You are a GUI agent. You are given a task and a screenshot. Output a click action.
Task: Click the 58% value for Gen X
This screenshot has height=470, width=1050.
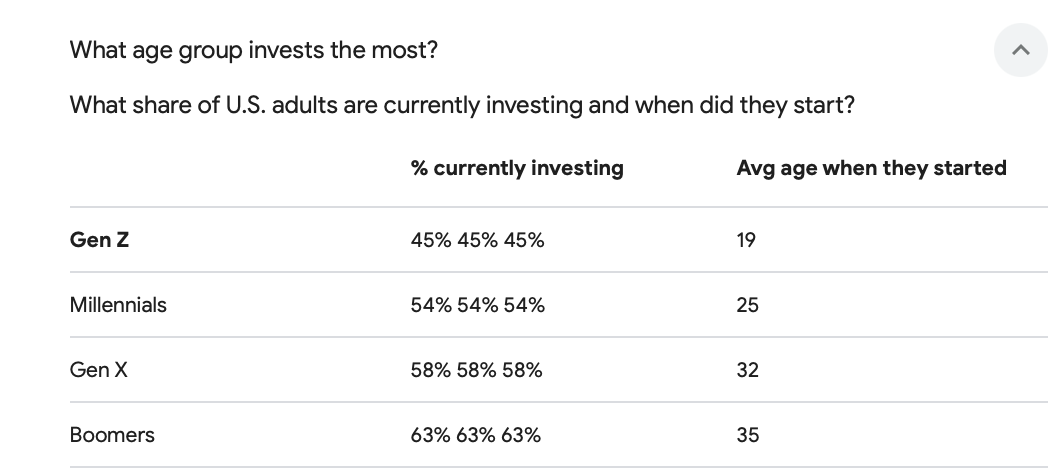click(x=476, y=370)
